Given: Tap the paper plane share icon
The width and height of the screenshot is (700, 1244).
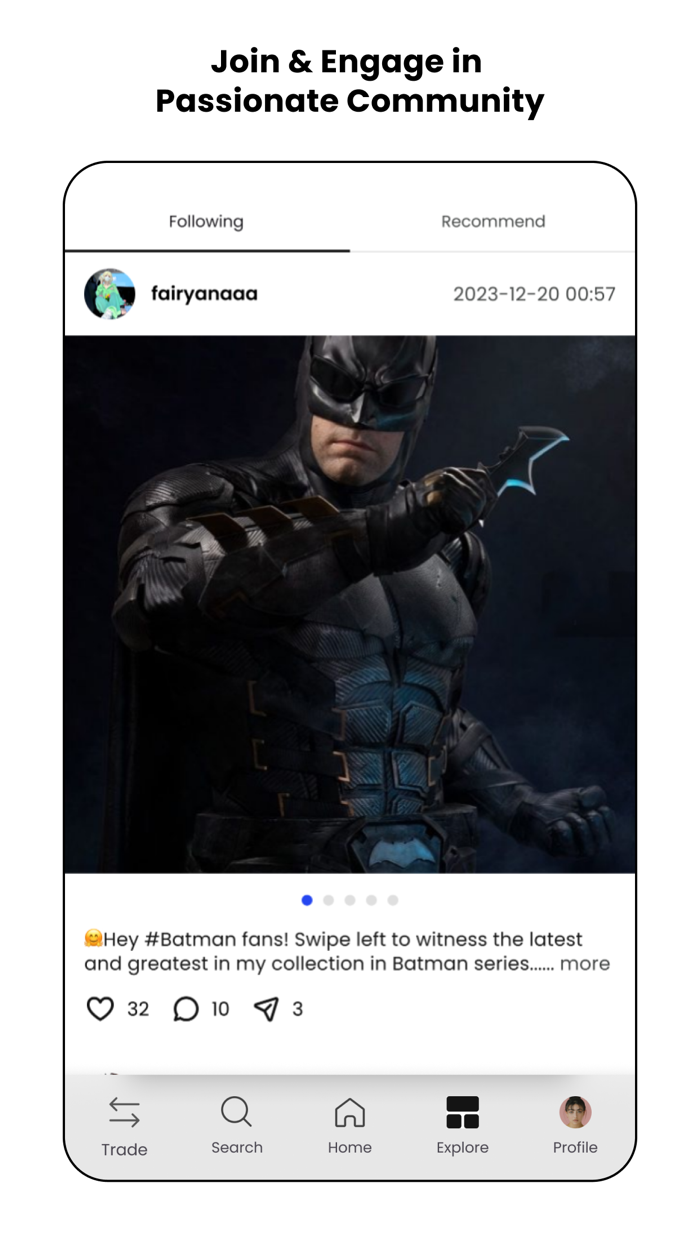Looking at the screenshot, I should coord(266,1009).
